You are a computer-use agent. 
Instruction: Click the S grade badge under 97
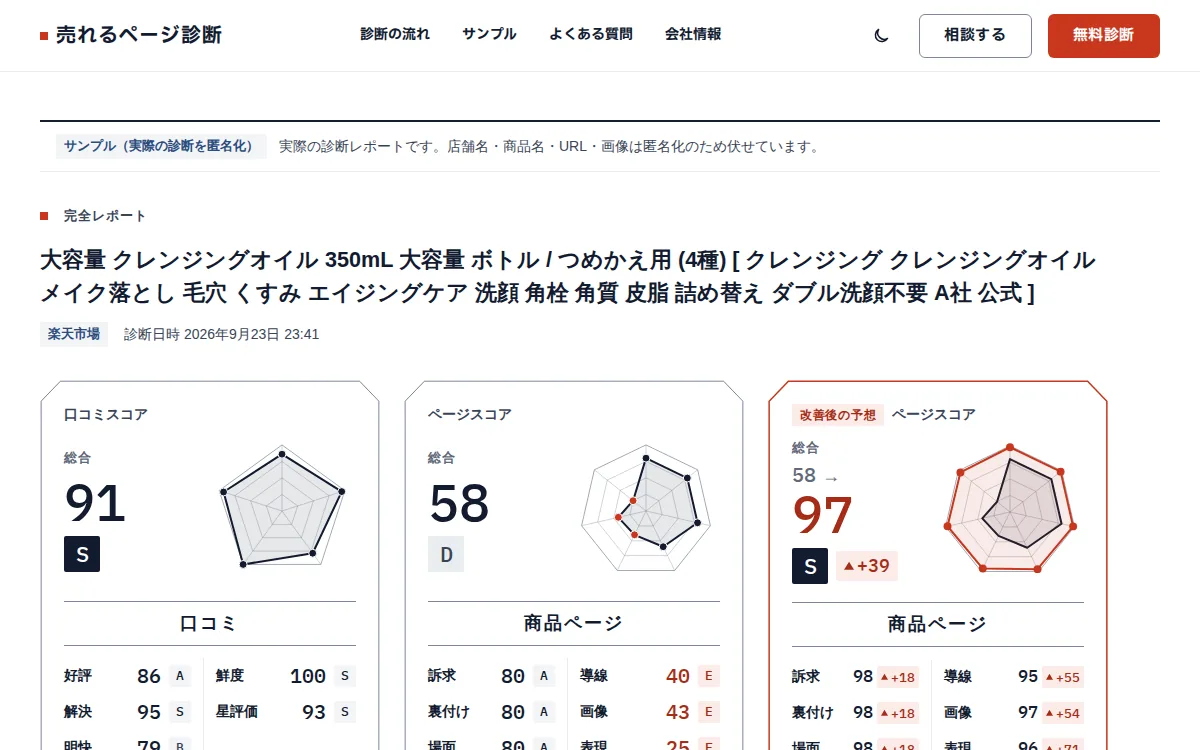tap(810, 566)
